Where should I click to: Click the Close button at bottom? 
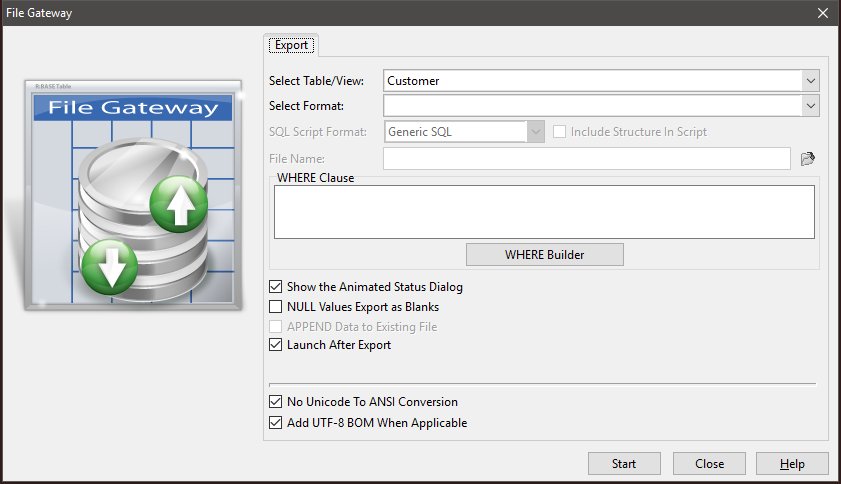tap(709, 464)
